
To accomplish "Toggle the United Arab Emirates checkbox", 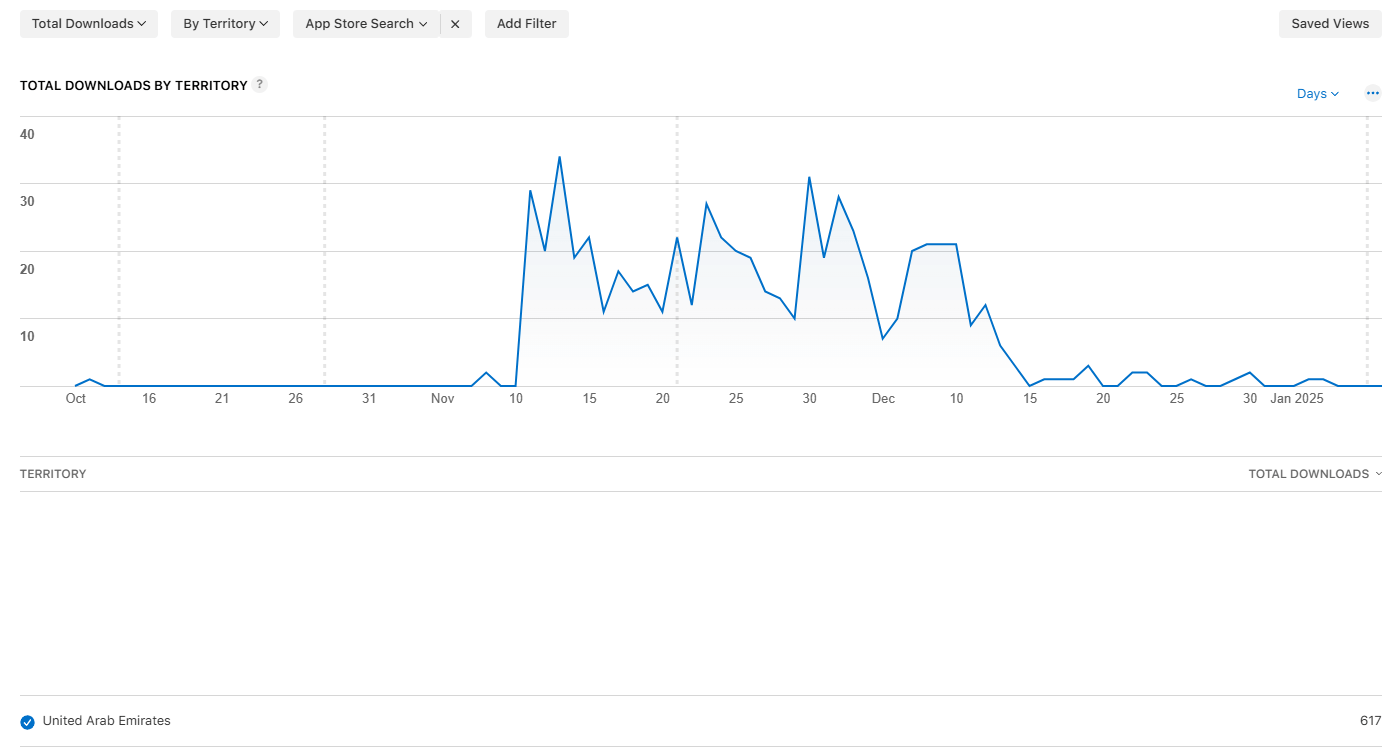I will coord(27,722).
